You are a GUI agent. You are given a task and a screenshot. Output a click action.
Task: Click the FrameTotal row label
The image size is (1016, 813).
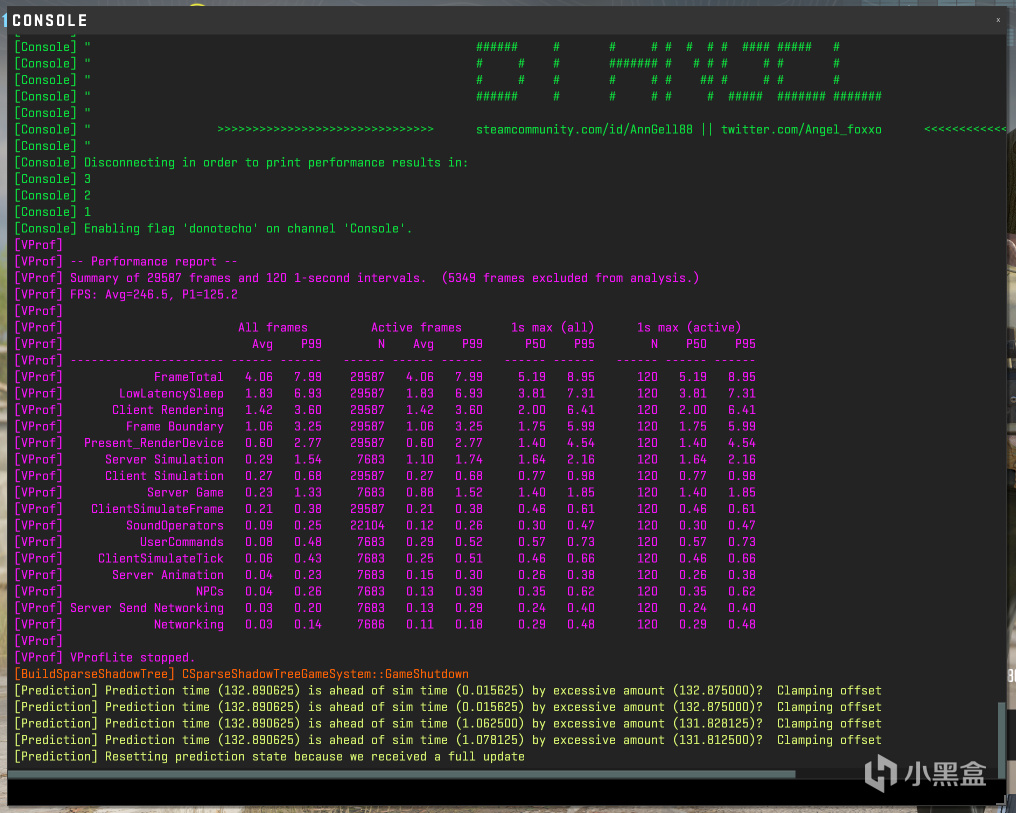[x=189, y=377]
